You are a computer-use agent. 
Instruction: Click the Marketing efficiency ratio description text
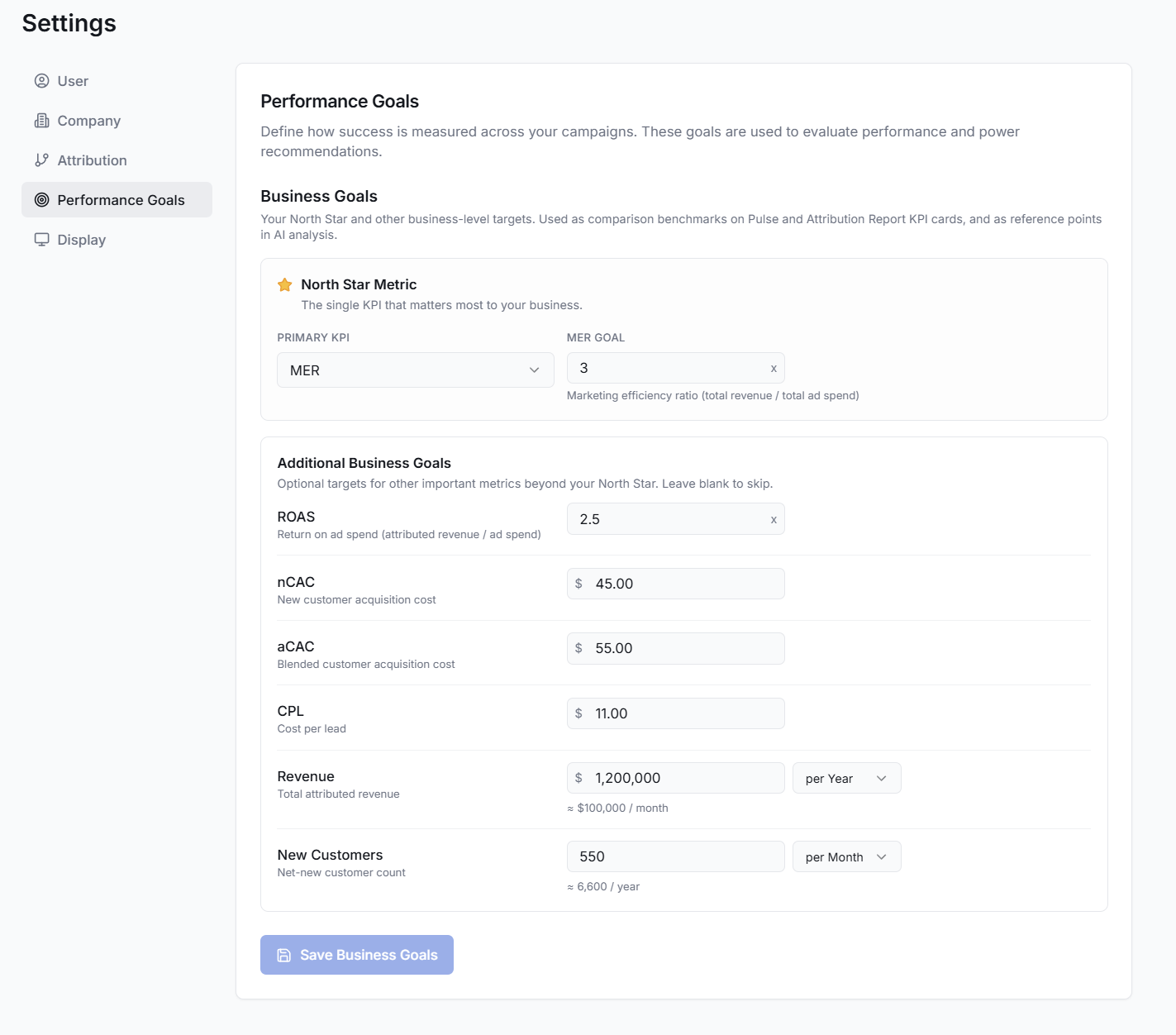(713, 395)
